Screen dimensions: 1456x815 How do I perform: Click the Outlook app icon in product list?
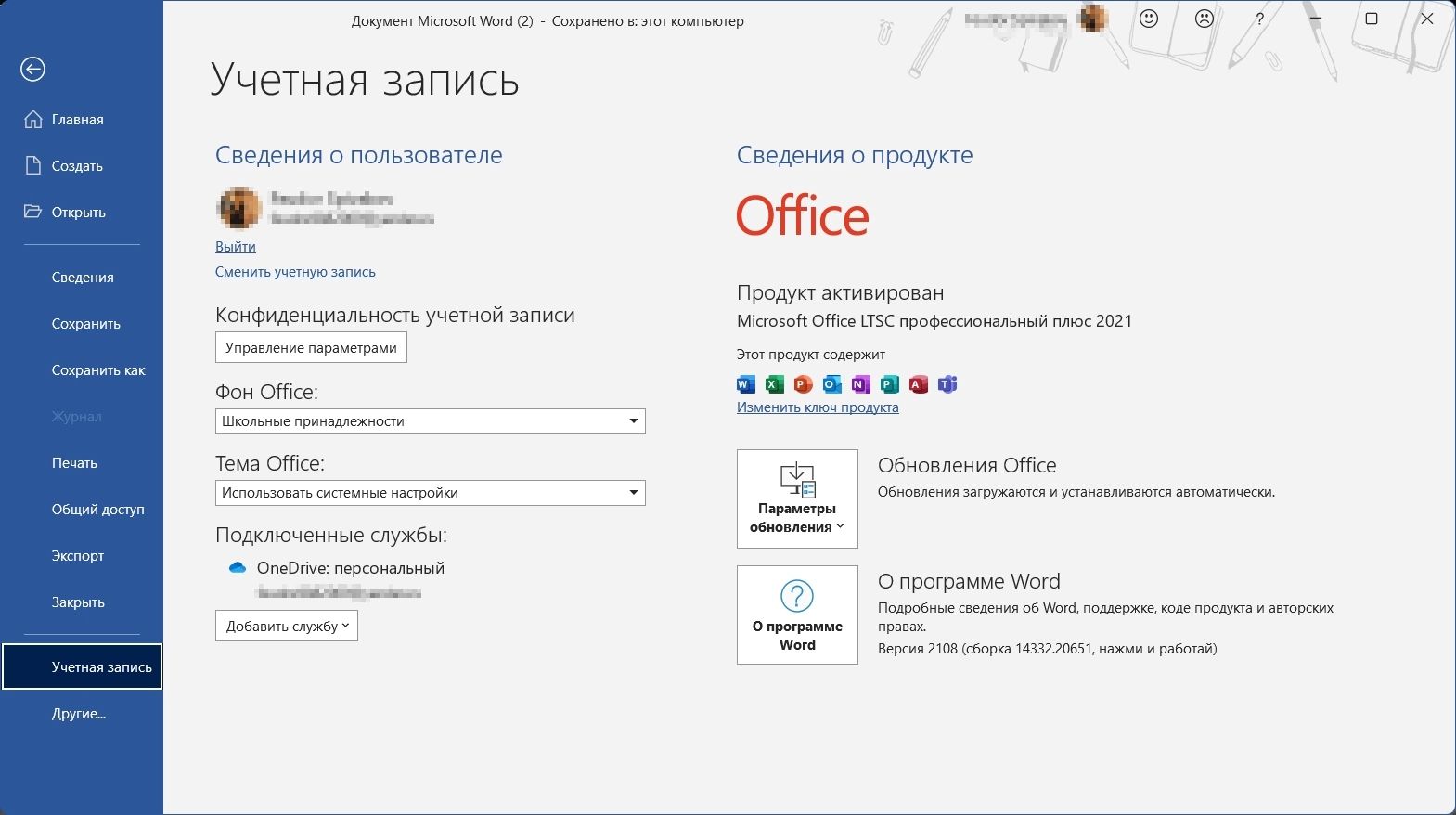pyautogui.click(x=832, y=384)
